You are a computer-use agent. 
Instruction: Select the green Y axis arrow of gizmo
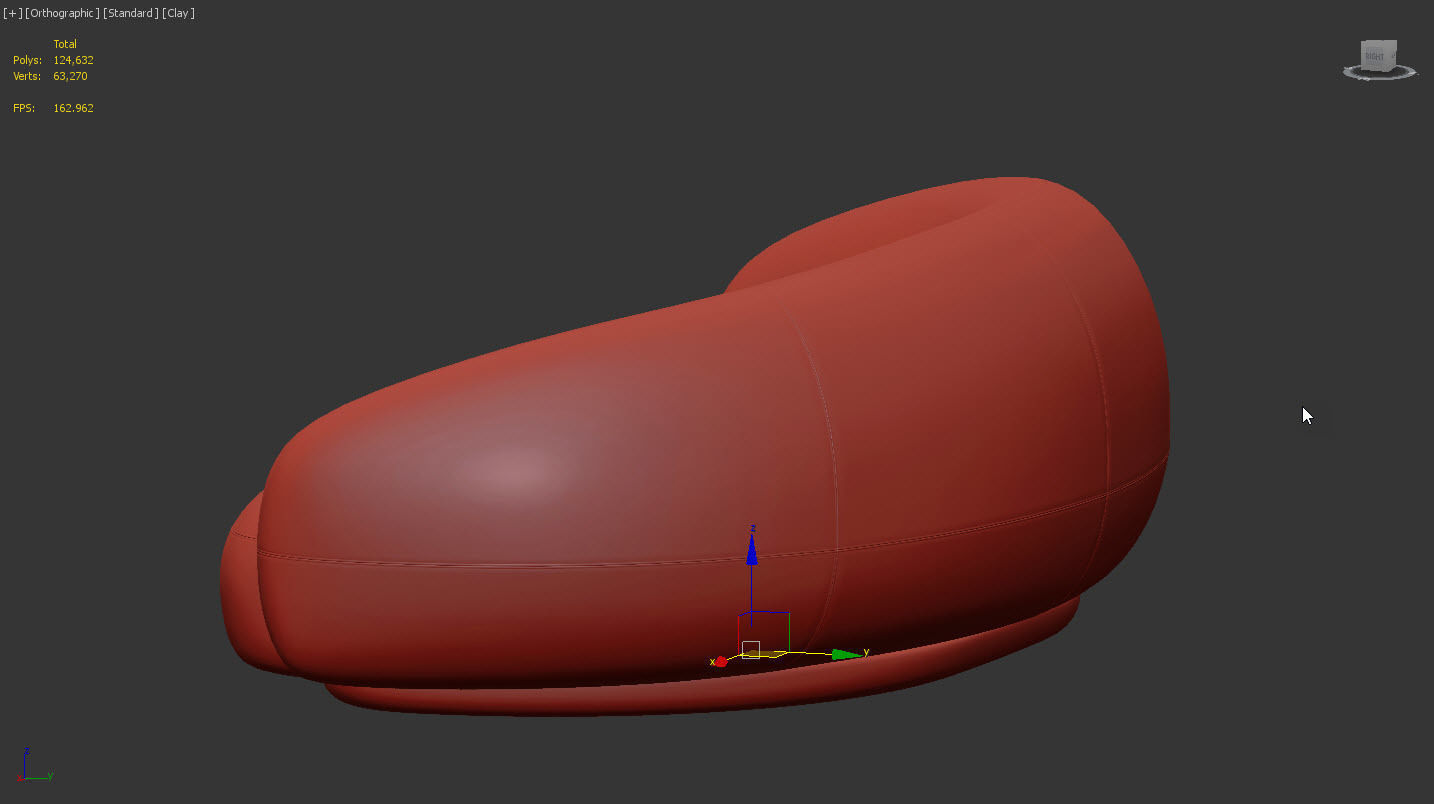[848, 654]
